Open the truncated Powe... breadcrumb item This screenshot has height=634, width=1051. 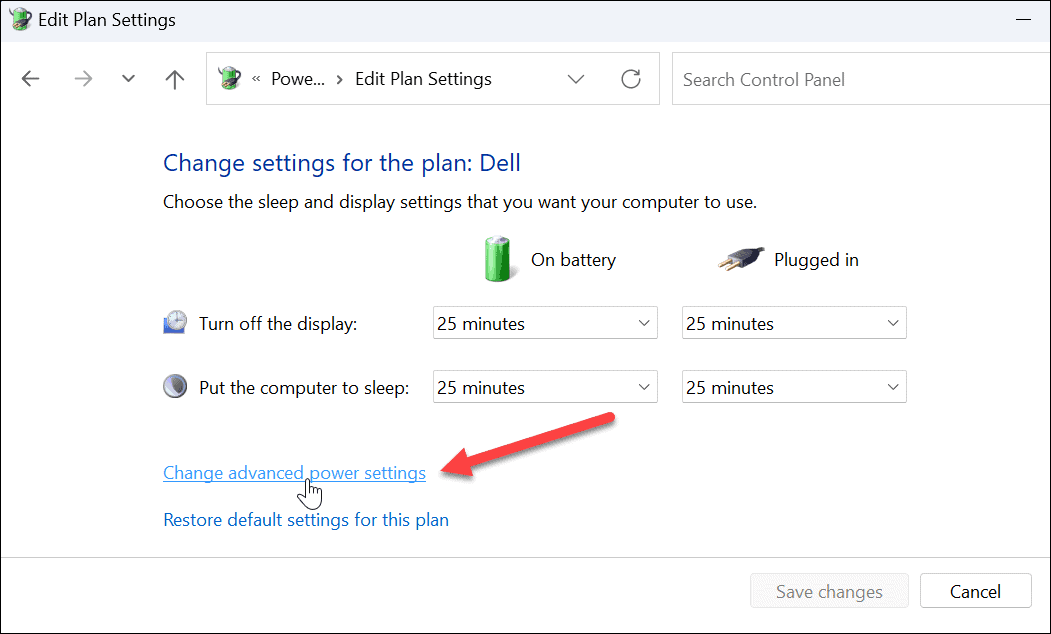pos(298,78)
